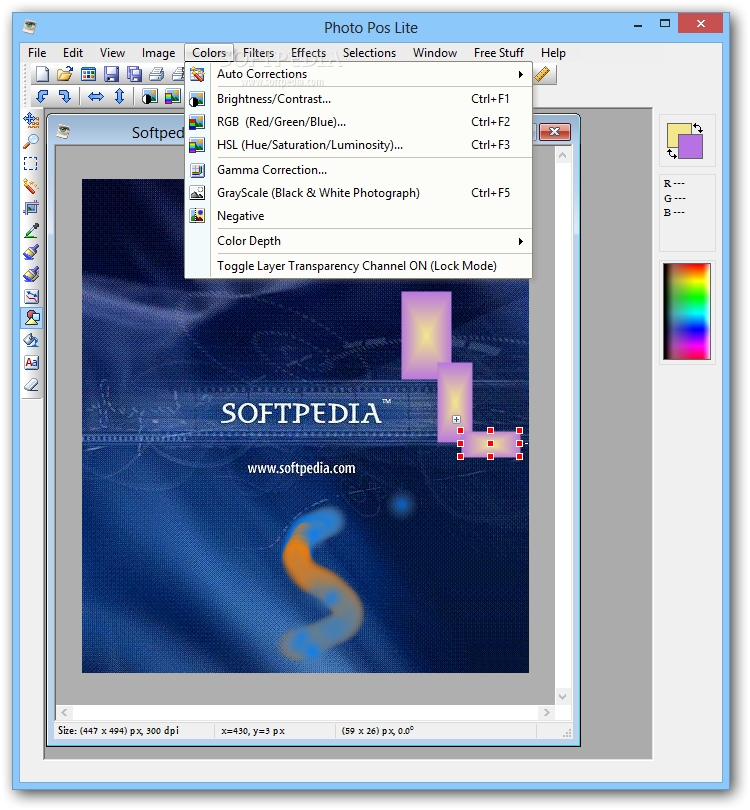This screenshot has height=810, width=750.
Task: Open the File menu
Action: 37,53
